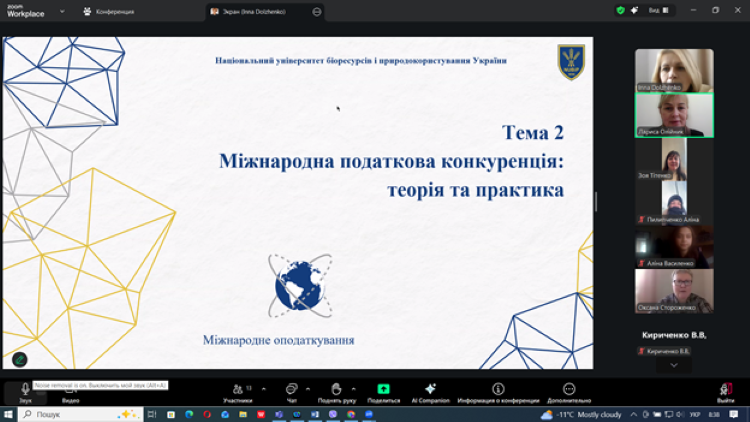The image size is (750, 422).
Task: Expand the arrow next to Поднять руку
Action: tap(353, 389)
